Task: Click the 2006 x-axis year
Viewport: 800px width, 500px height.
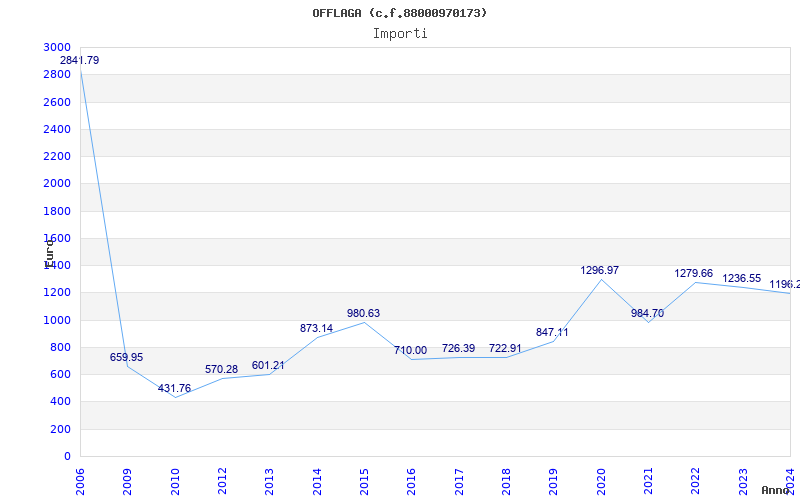Action: [80, 481]
